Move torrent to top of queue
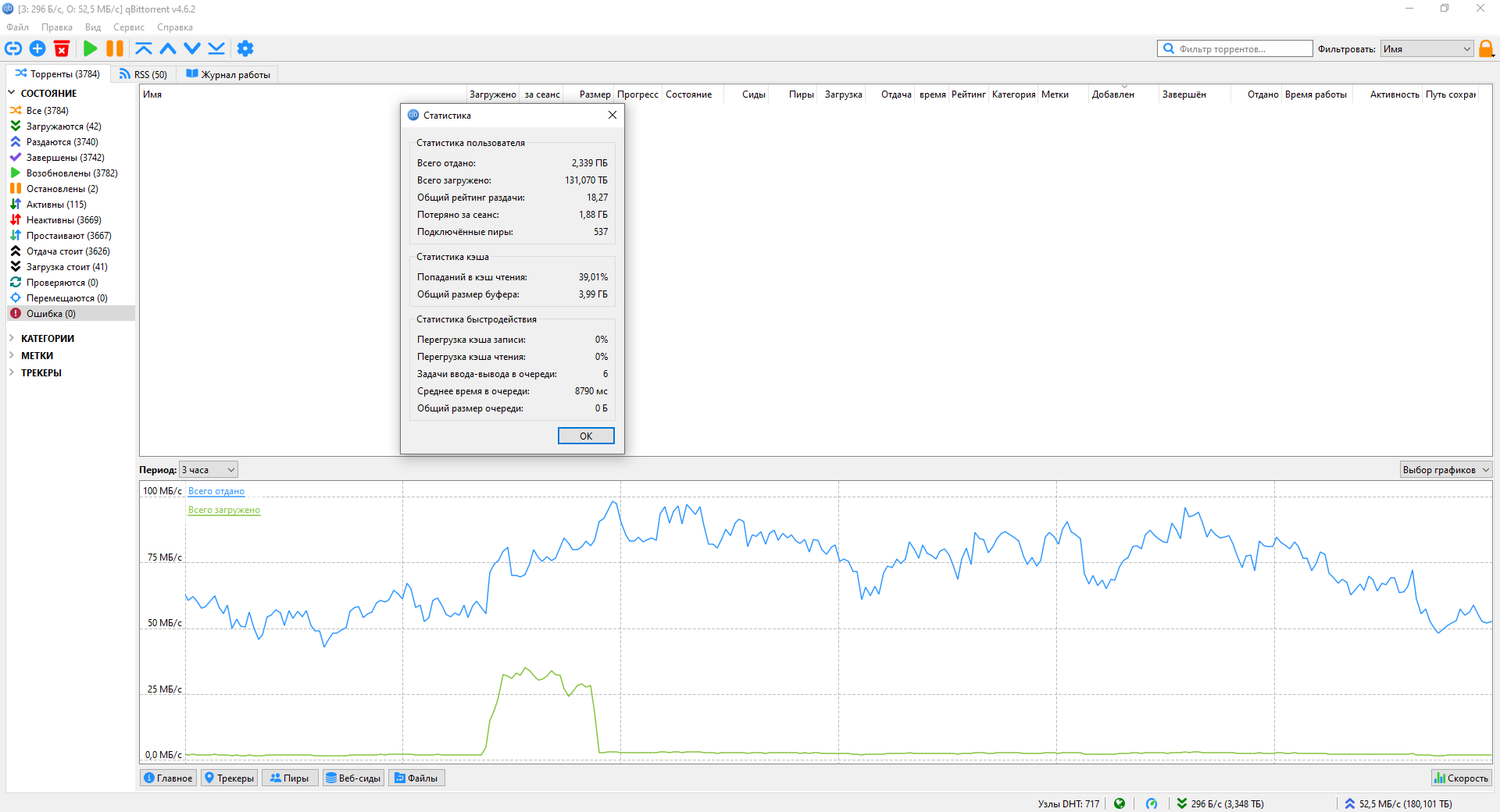 143,48
